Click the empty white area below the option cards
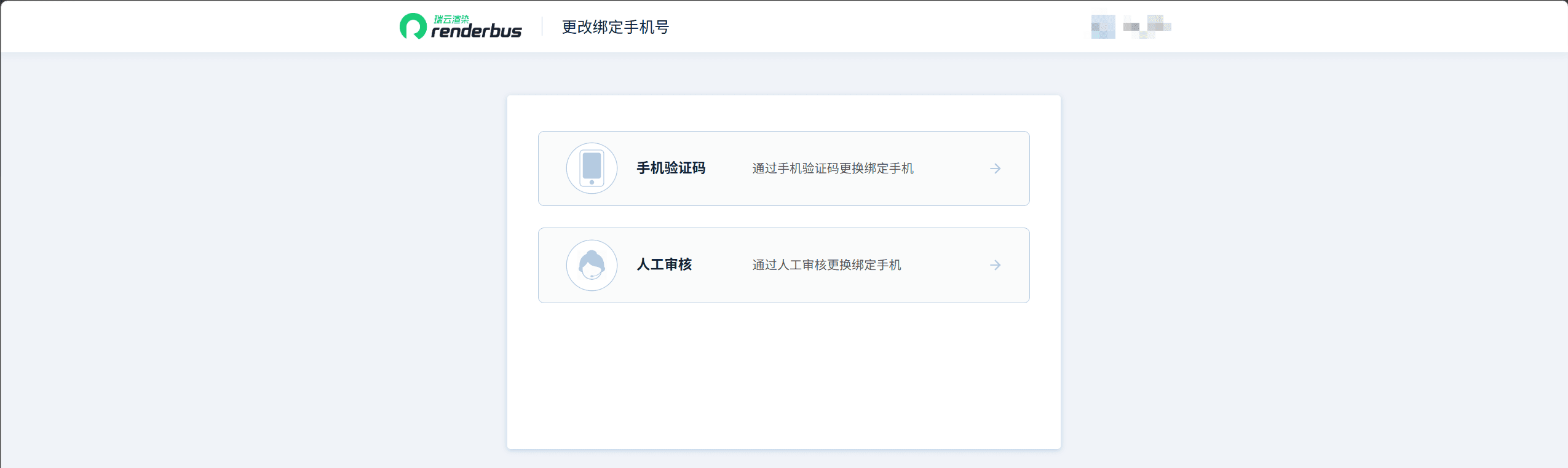This screenshot has height=468, width=1568. (x=783, y=375)
